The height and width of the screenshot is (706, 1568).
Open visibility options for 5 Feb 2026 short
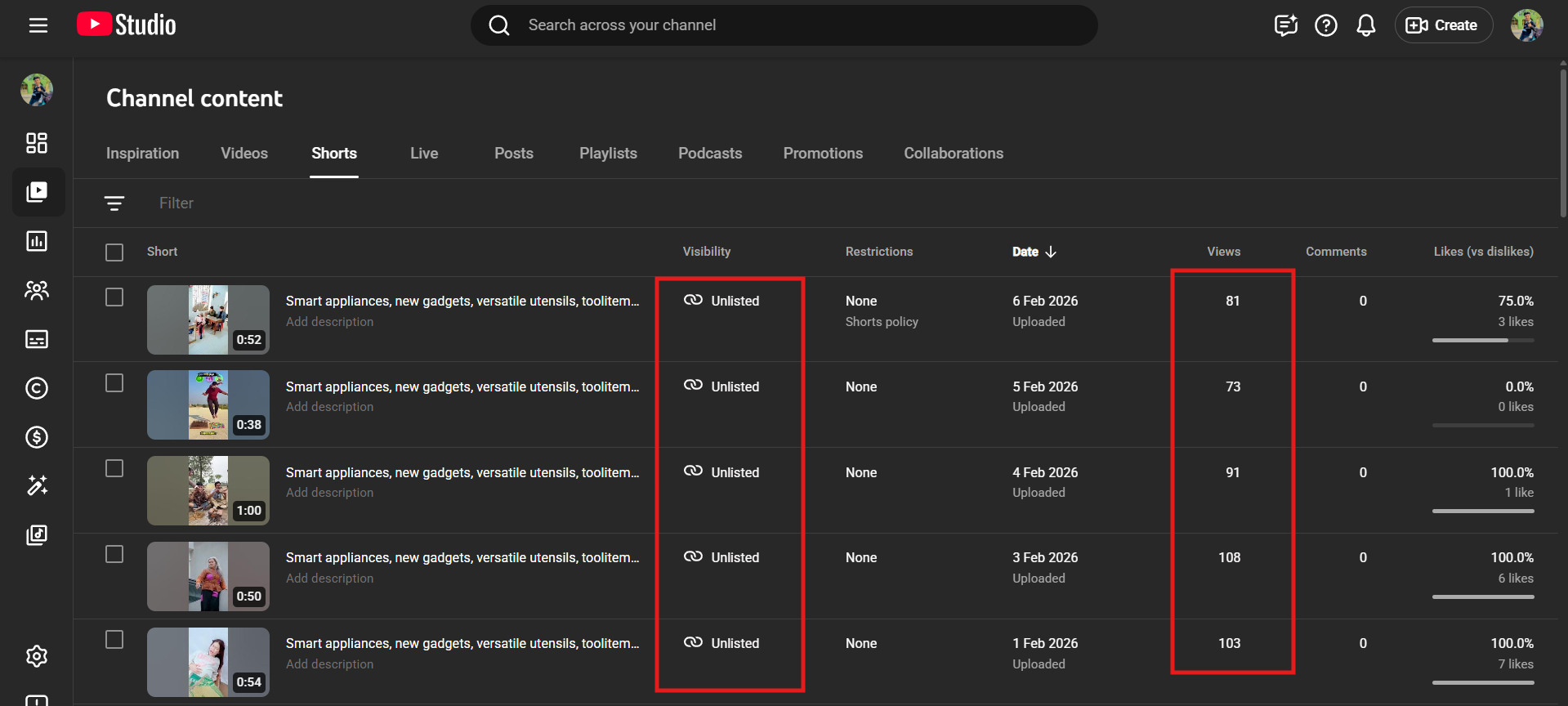point(722,387)
